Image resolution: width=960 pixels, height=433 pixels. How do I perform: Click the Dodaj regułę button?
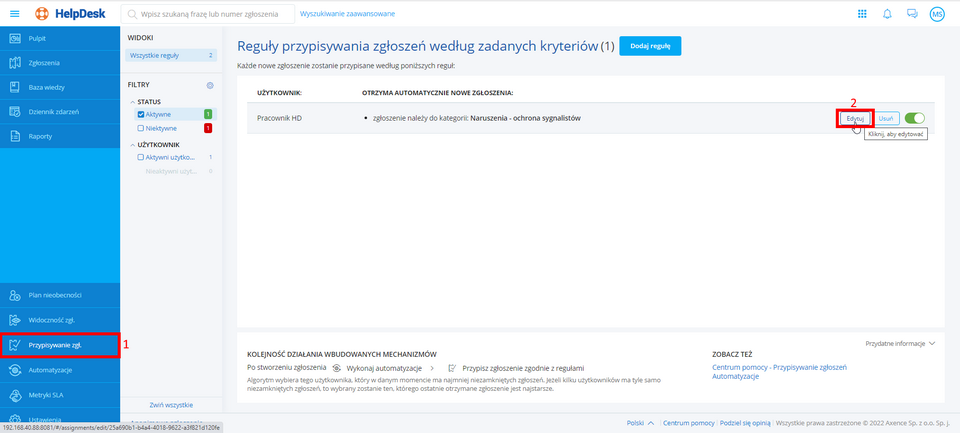tap(650, 46)
